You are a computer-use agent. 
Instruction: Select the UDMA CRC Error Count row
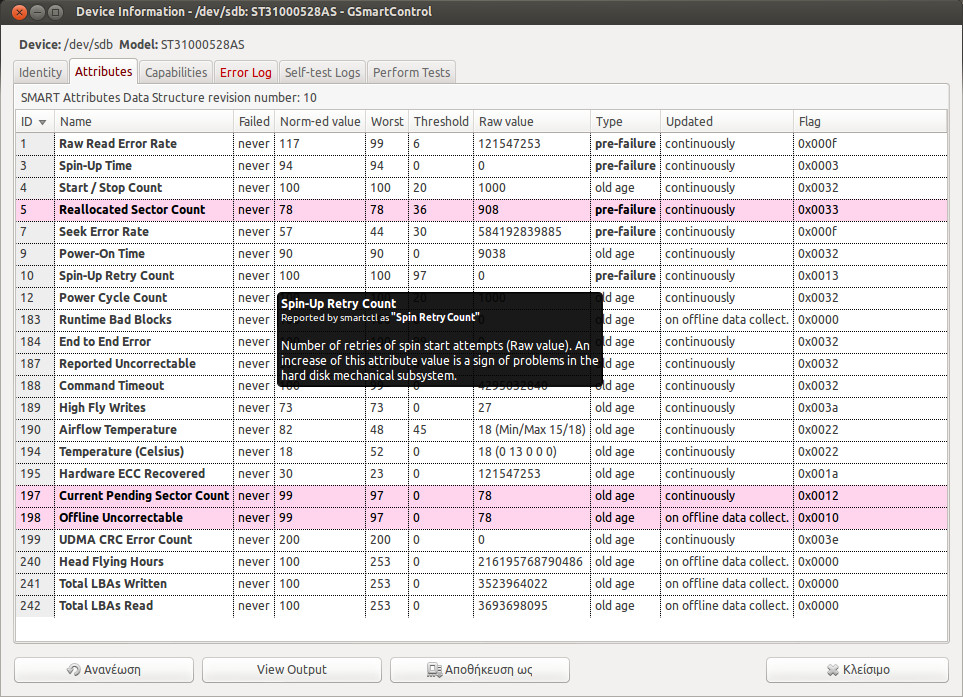pyautogui.click(x=482, y=540)
